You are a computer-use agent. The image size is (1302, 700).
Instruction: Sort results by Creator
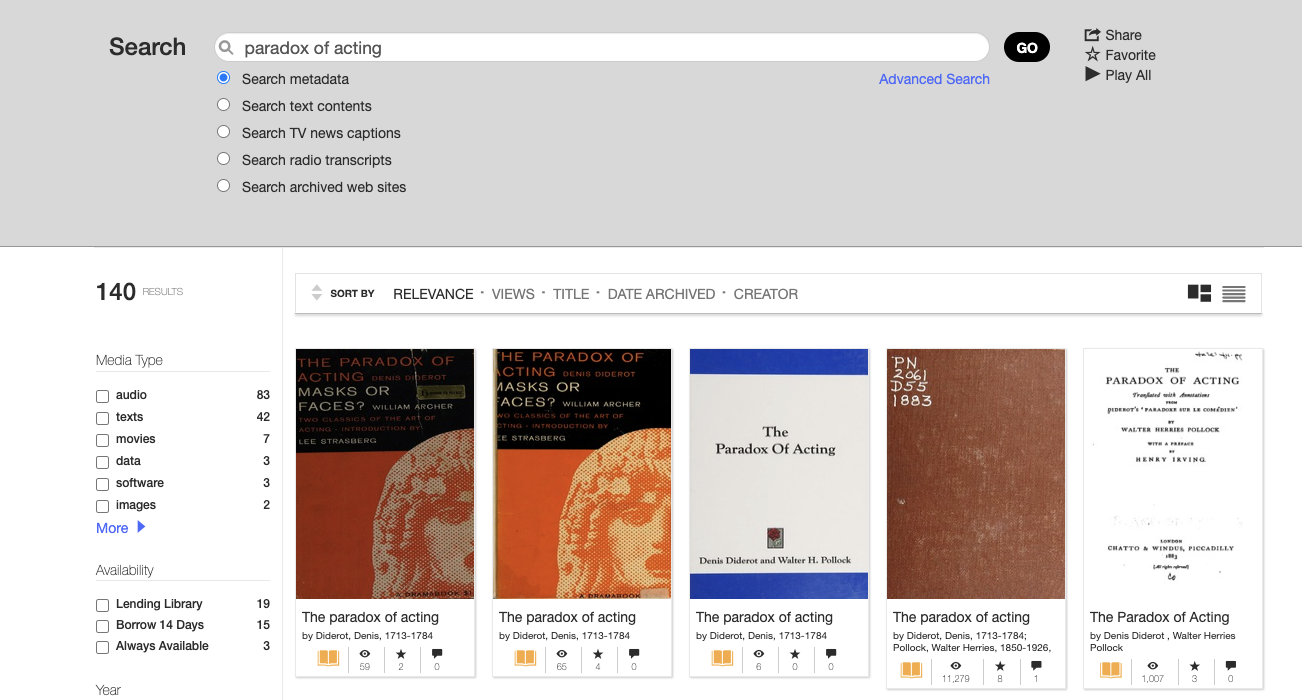pyautogui.click(x=766, y=294)
